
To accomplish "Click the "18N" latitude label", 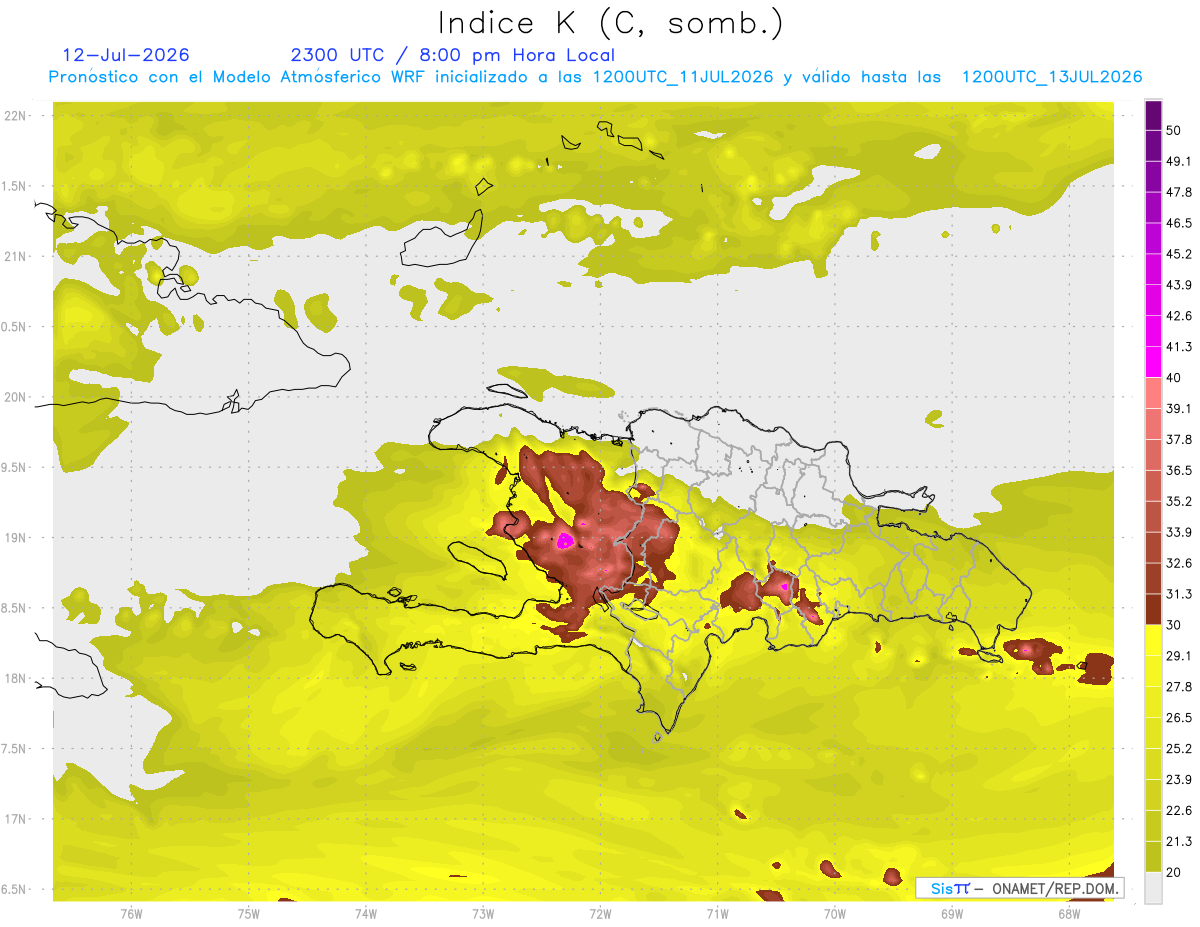I will [x=15, y=678].
